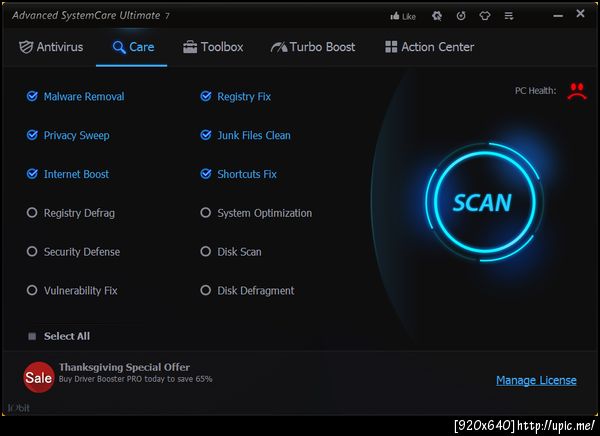Enable Disk Scan option
The image size is (600, 436).
click(x=206, y=251)
